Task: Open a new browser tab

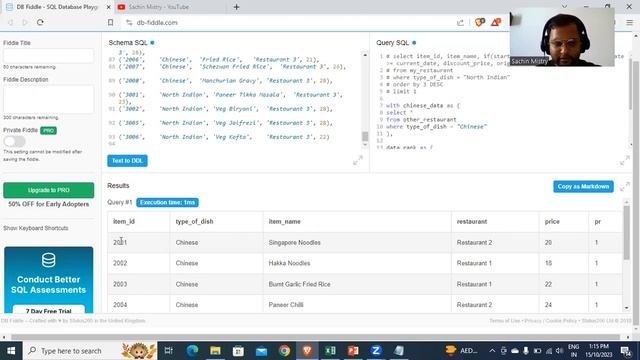Action: 236,7
